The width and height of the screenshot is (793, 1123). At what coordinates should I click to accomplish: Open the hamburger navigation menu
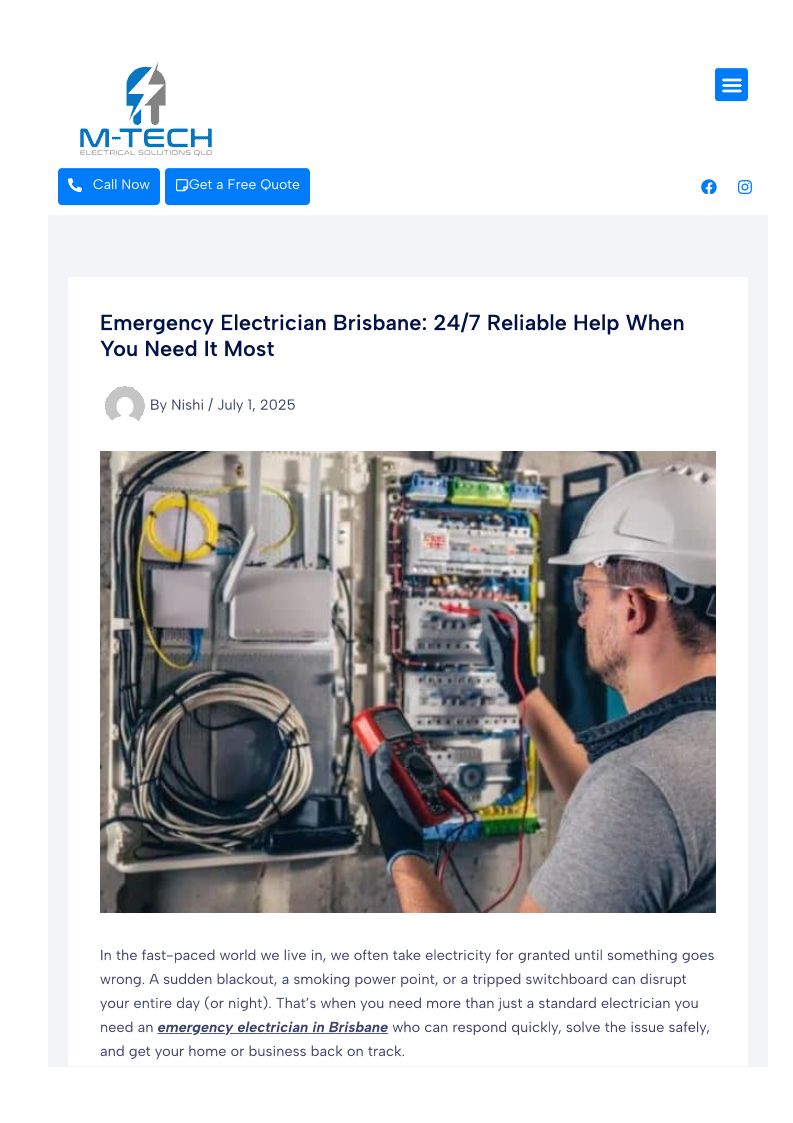tap(731, 85)
